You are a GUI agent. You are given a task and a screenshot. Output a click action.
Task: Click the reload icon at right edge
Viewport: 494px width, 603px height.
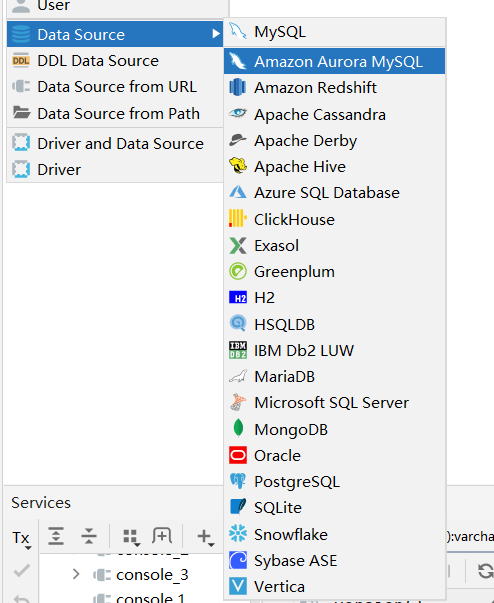(486, 571)
